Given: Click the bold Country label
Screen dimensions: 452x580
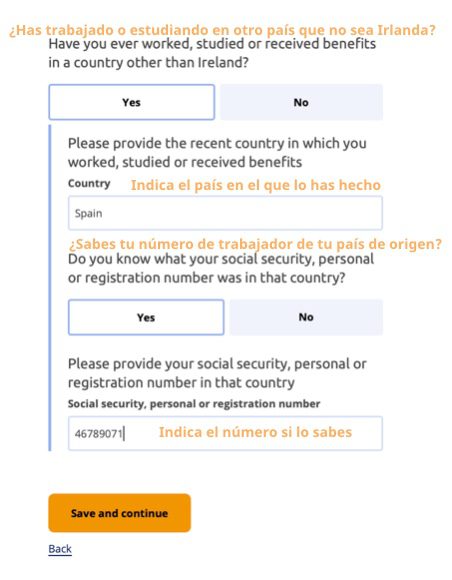Looking at the screenshot, I should (89, 183).
